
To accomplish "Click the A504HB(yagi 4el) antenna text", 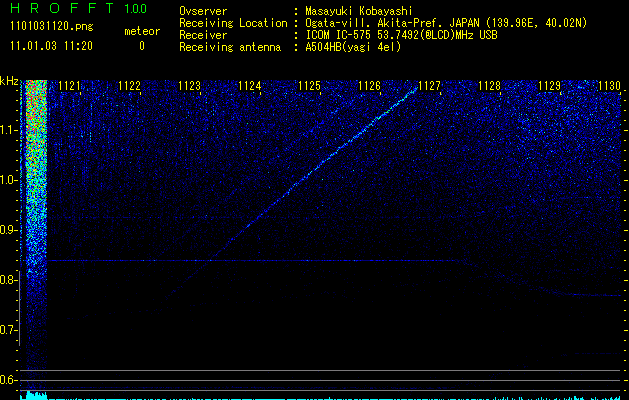I will pyautogui.click(x=353, y=47).
